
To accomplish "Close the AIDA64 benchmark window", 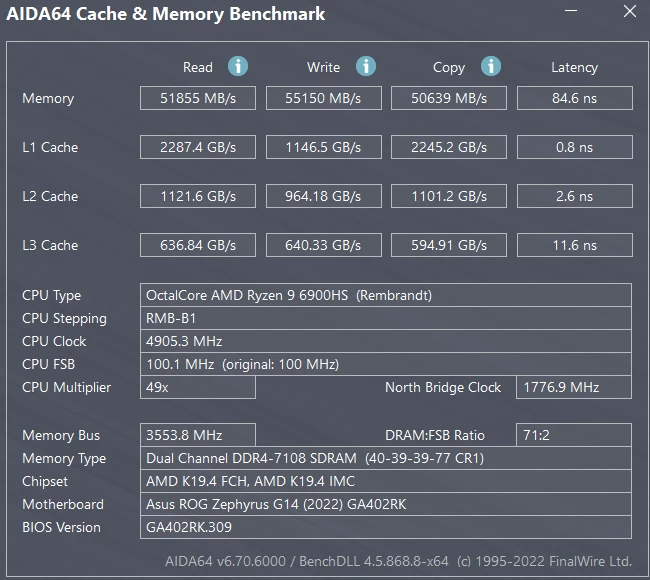I will pyautogui.click(x=630, y=11).
